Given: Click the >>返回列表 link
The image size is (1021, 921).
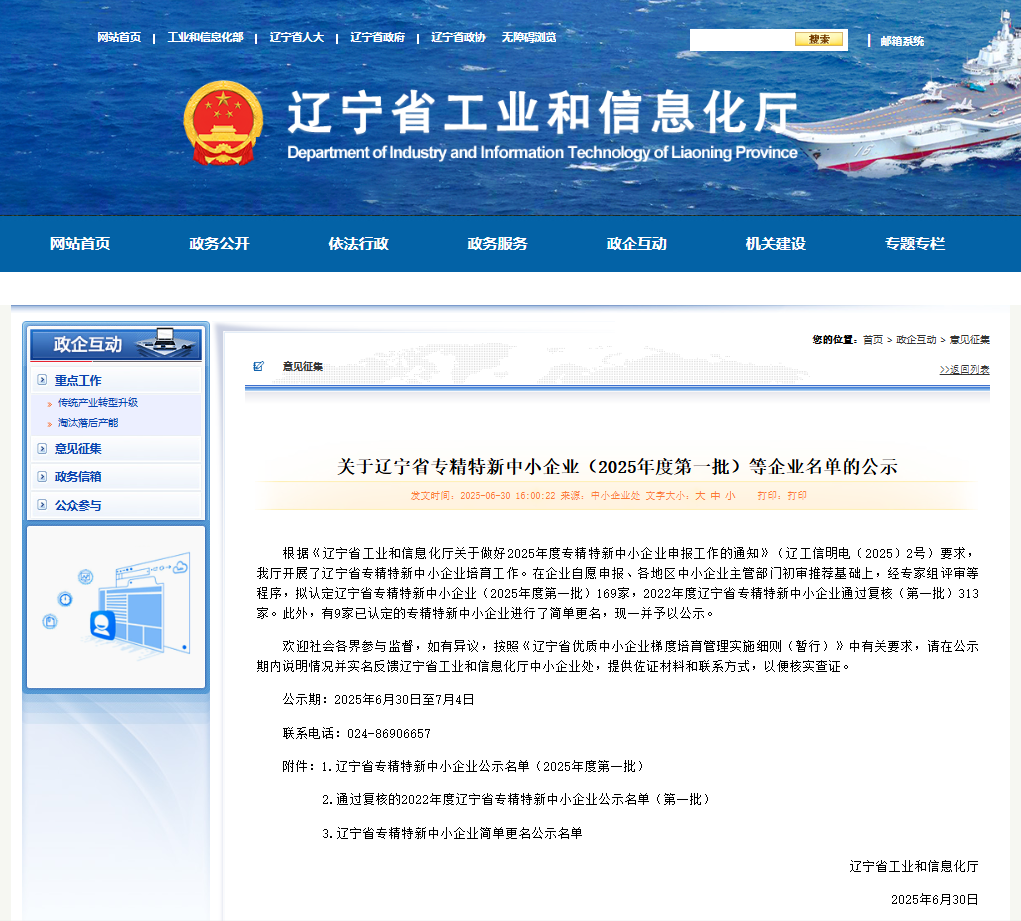Looking at the screenshot, I should (x=964, y=370).
